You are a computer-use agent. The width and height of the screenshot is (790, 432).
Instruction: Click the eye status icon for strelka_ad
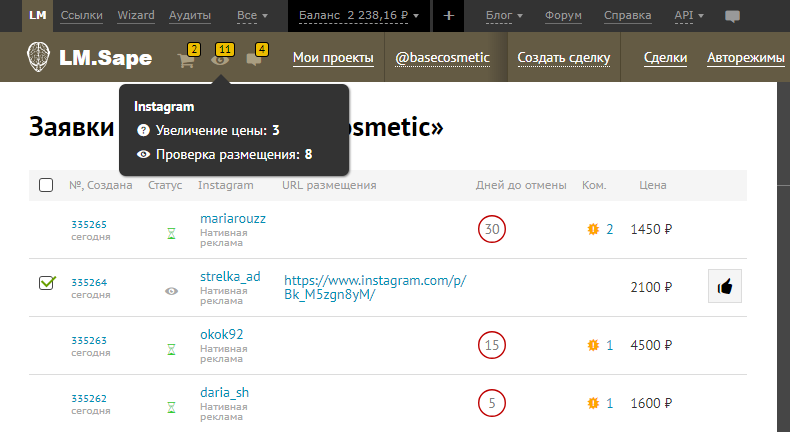click(171, 291)
